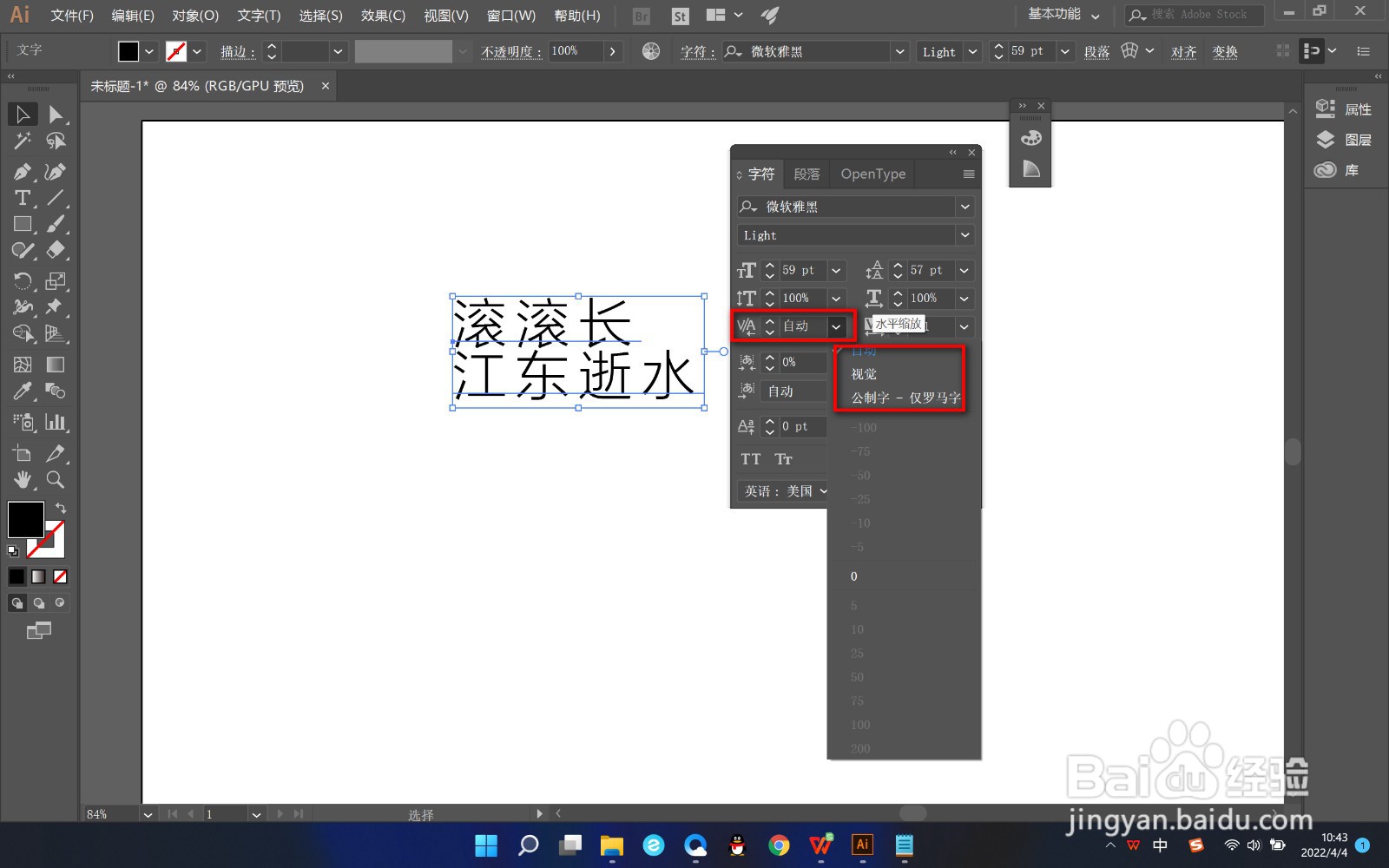Apply solid Color mode below swatches
The width and height of the screenshot is (1389, 868).
coord(16,576)
